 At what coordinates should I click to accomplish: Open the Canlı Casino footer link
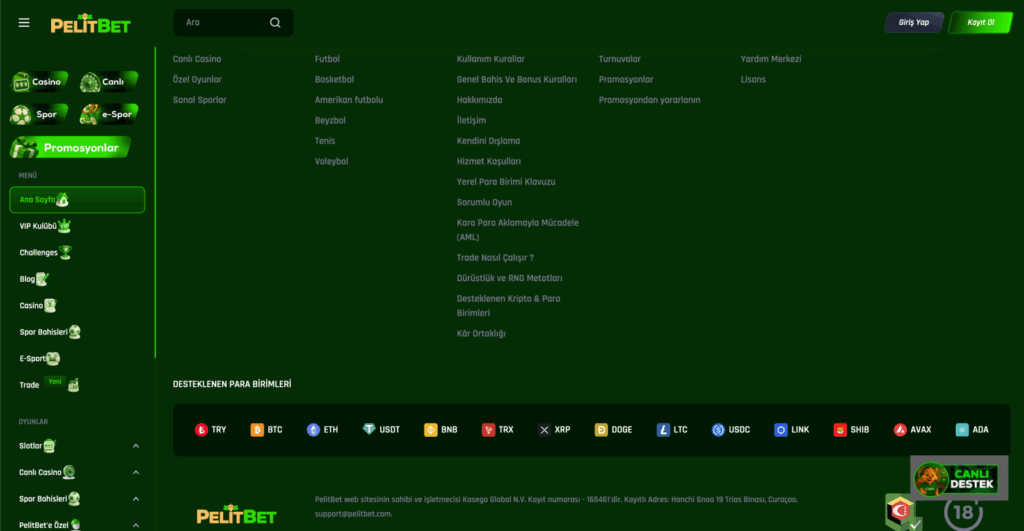(x=197, y=59)
